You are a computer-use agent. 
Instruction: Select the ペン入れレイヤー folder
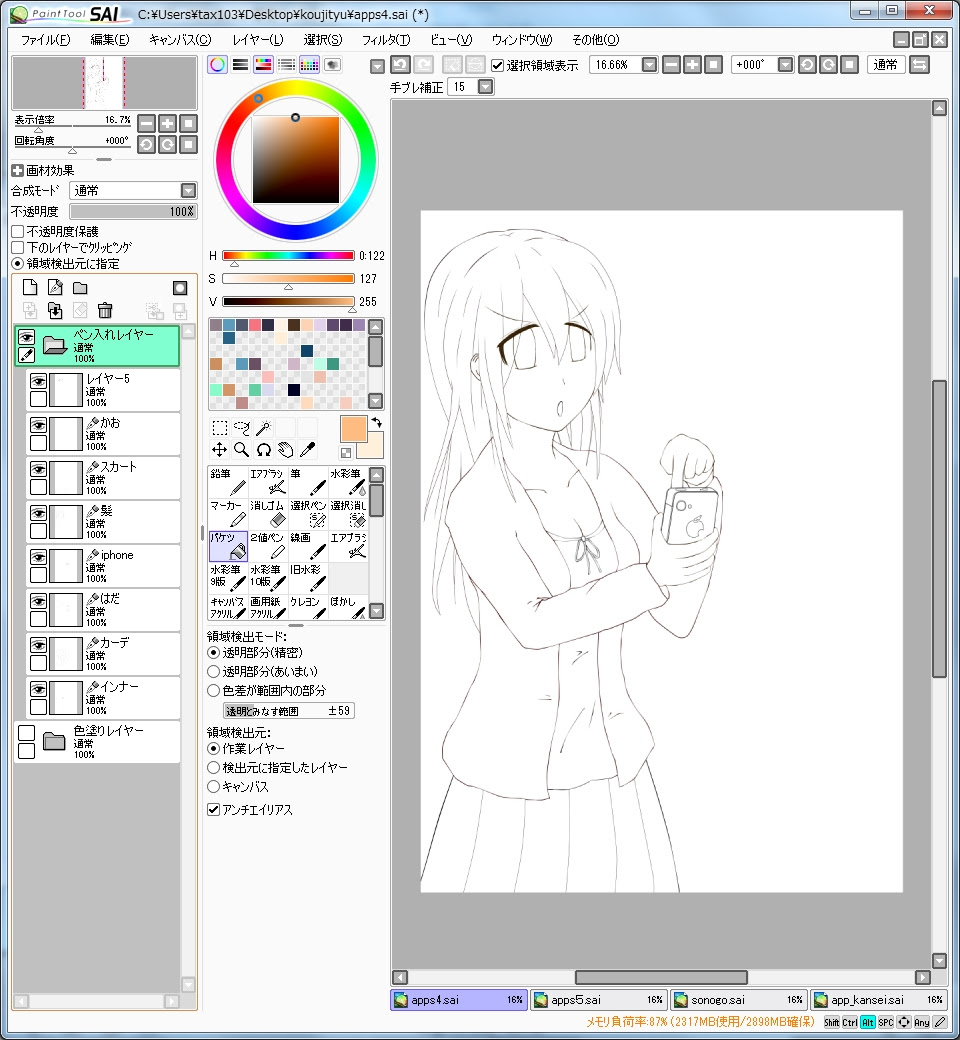(97, 346)
